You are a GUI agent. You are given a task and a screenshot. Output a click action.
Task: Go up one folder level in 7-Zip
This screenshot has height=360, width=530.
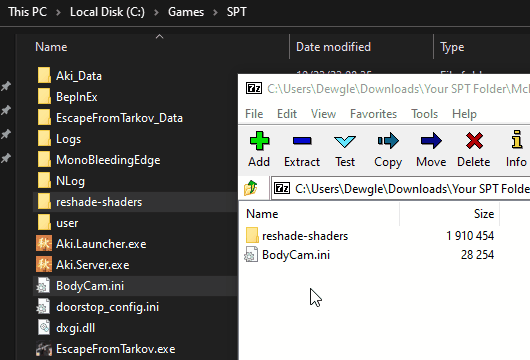[251, 188]
